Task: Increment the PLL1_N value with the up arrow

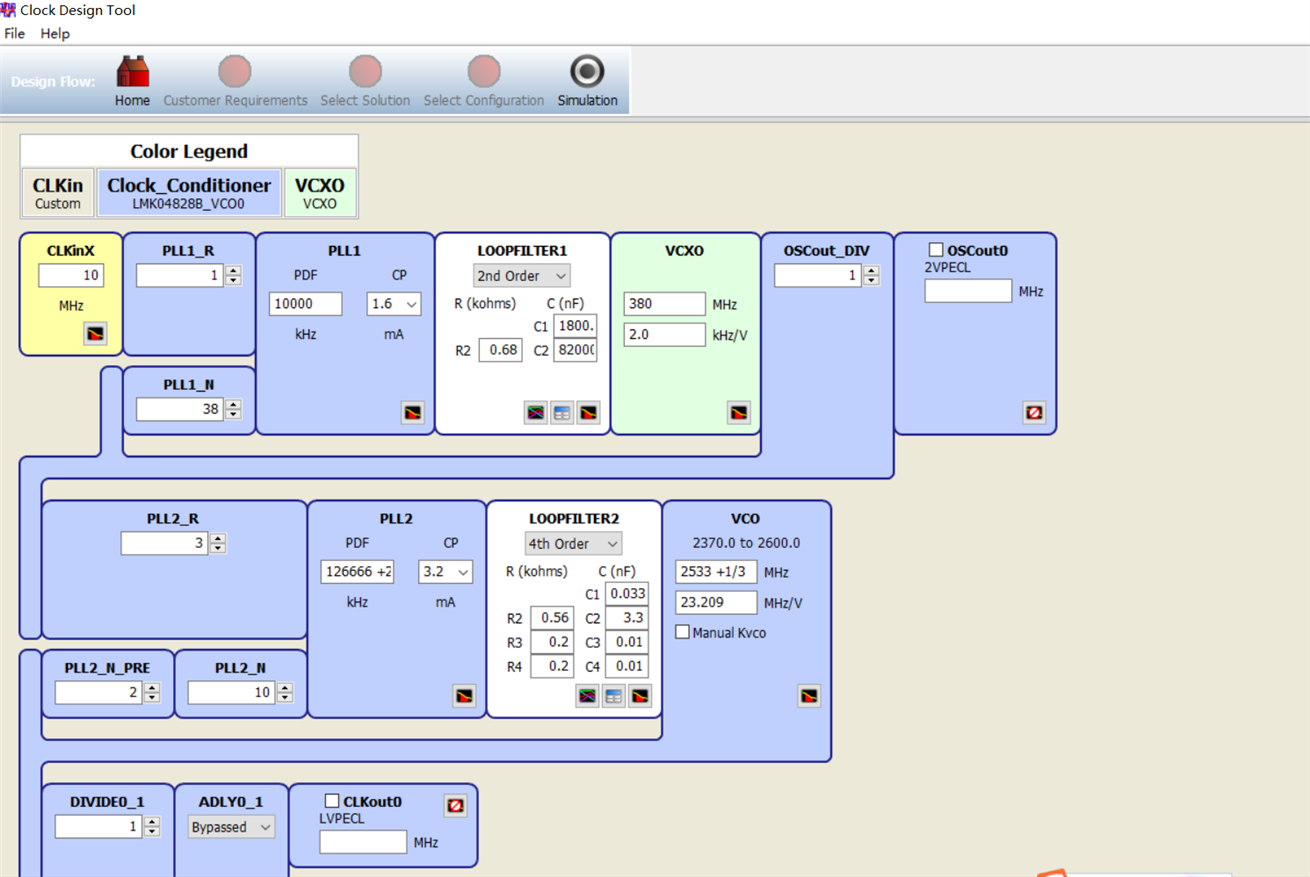Action: click(233, 404)
